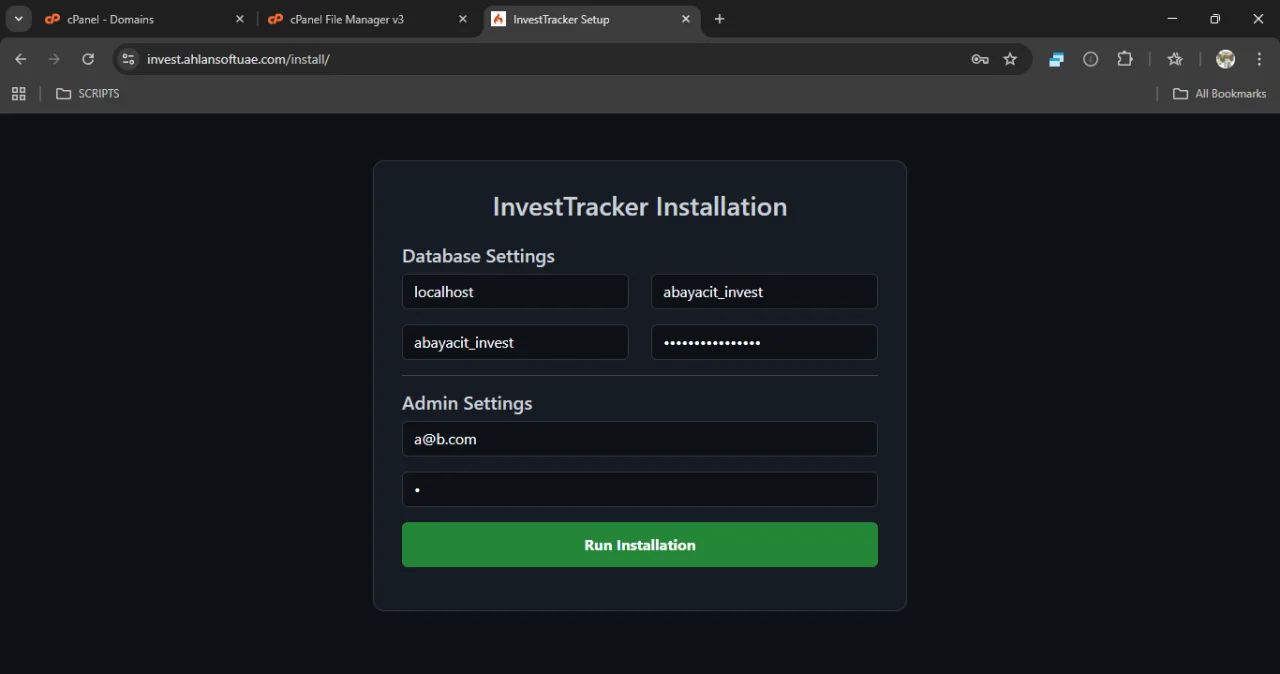Close the InvestTracker Setup tab
Screen dimensions: 1280x674
[686, 19]
